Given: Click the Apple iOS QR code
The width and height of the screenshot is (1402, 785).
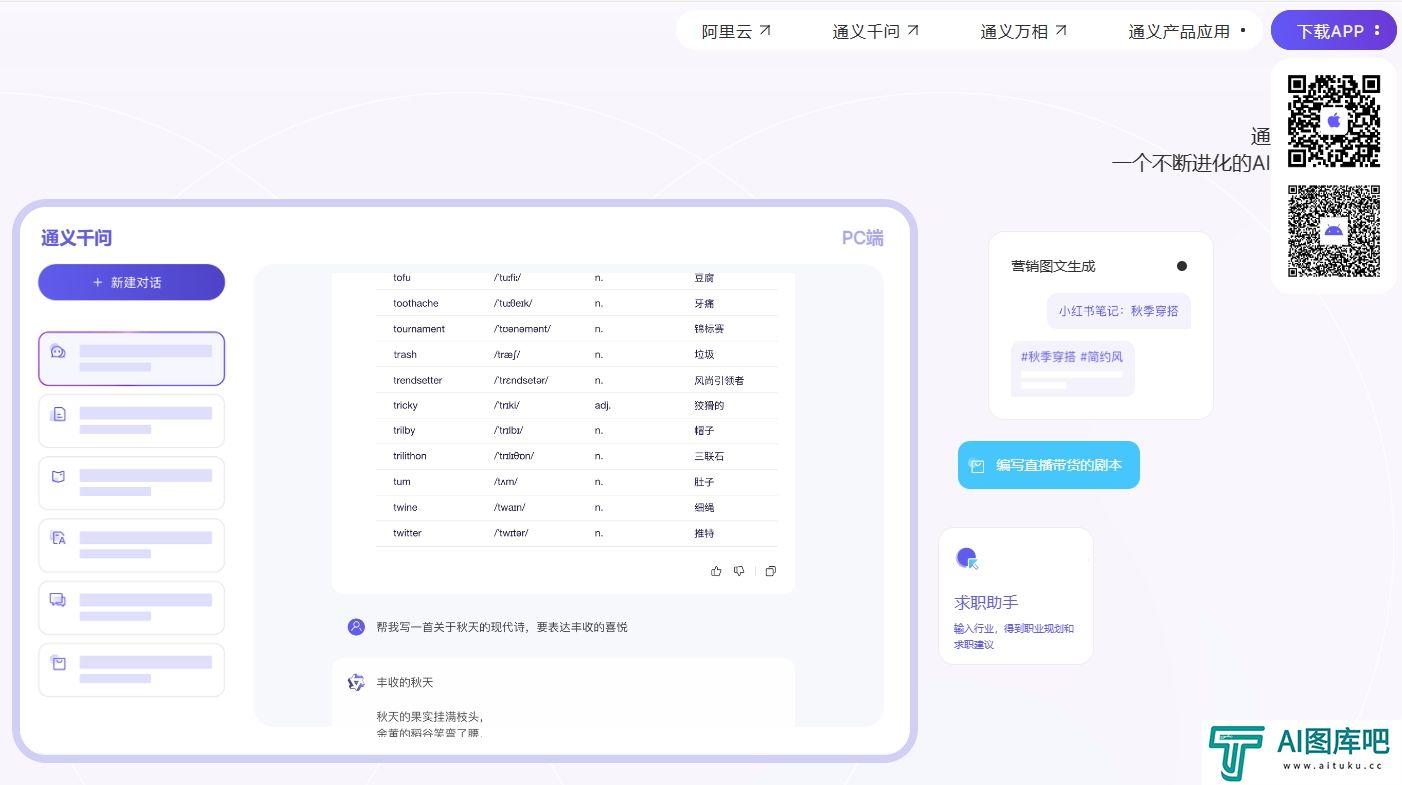Looking at the screenshot, I should point(1334,121).
